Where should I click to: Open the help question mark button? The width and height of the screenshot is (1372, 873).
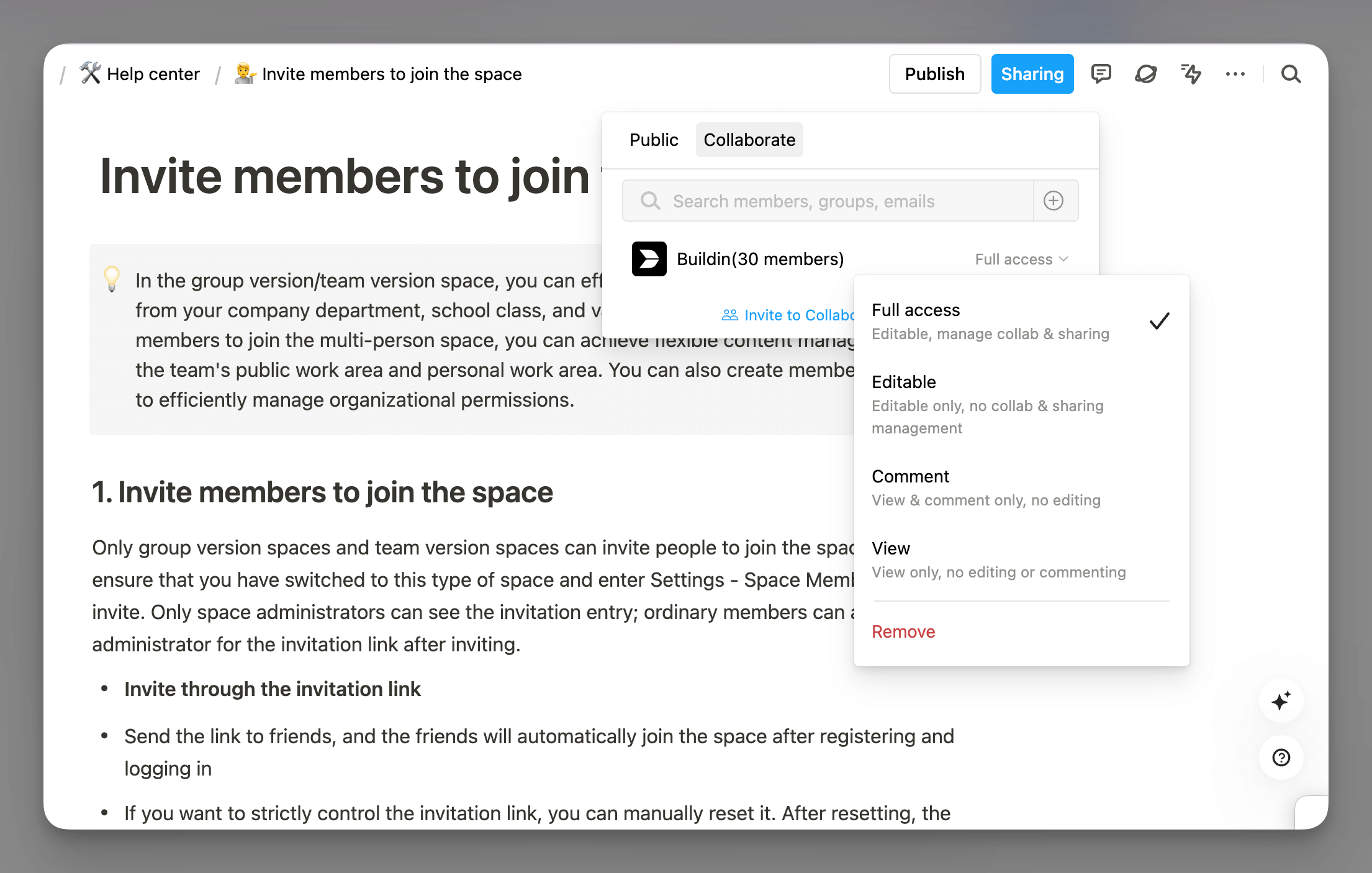[1281, 758]
